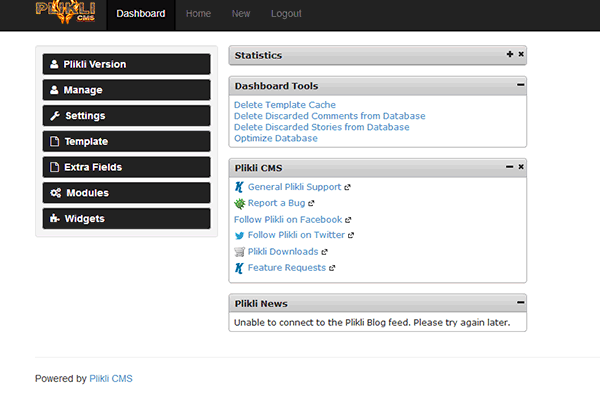Click external-link icon after Follow Plikli on Facebook

(x=348, y=220)
